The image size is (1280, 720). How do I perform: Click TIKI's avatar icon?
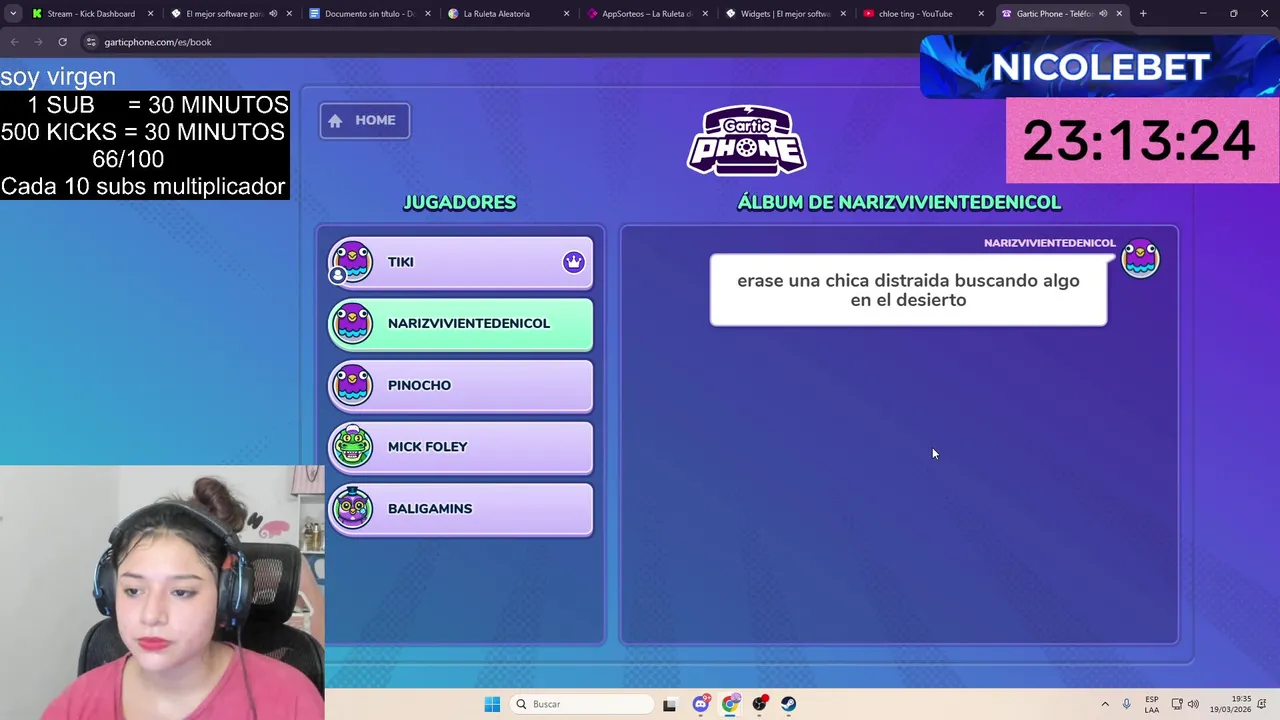[x=352, y=261]
